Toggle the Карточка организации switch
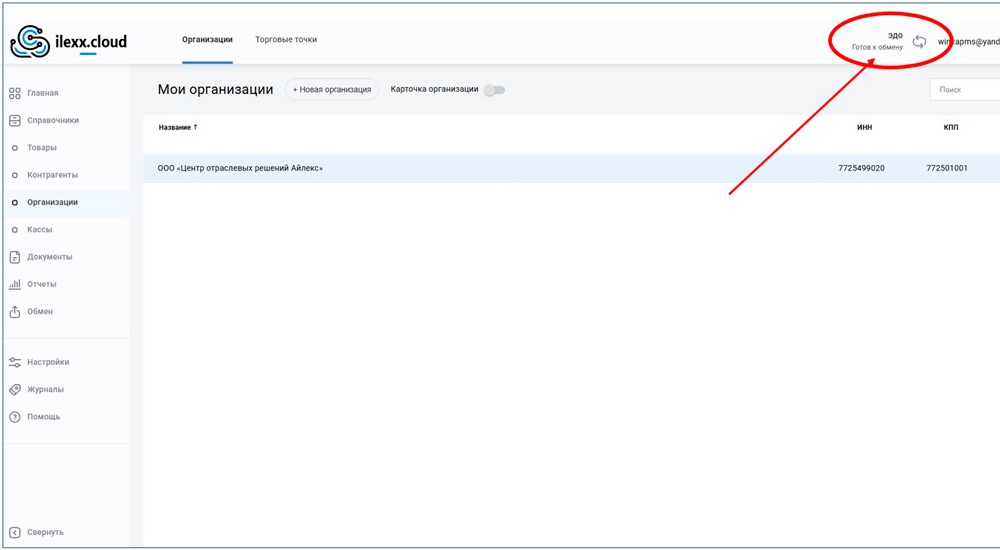This screenshot has width=1000, height=550. click(x=494, y=90)
